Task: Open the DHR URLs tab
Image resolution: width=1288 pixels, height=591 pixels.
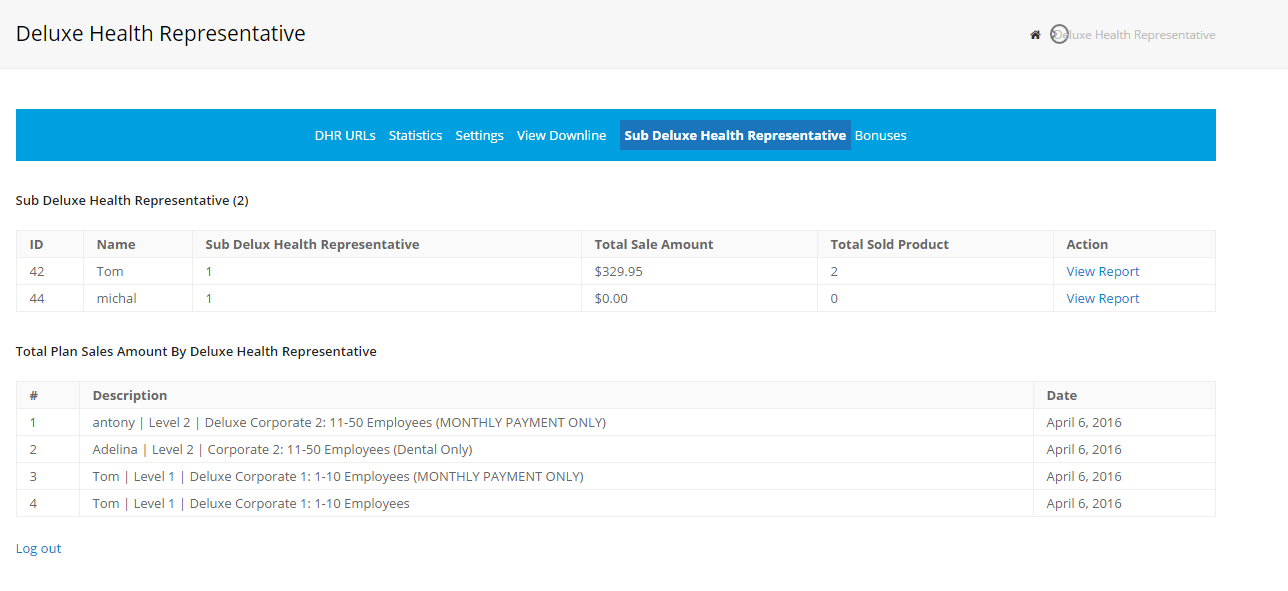Action: [x=345, y=136]
